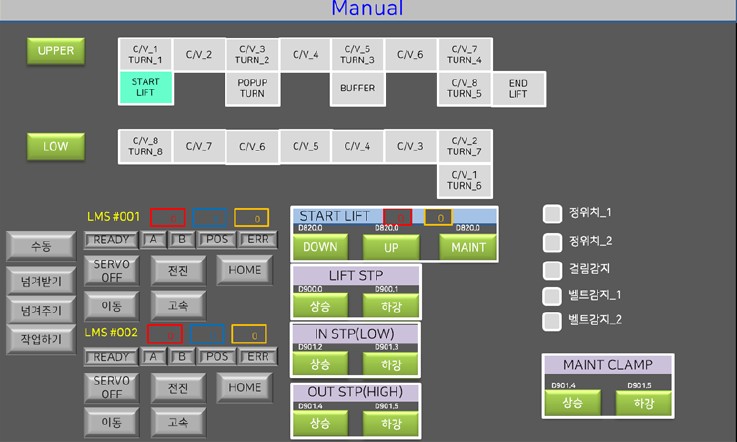The image size is (737, 442).
Task: Click SERVO OFF under LMS #001
Action: coord(111,270)
